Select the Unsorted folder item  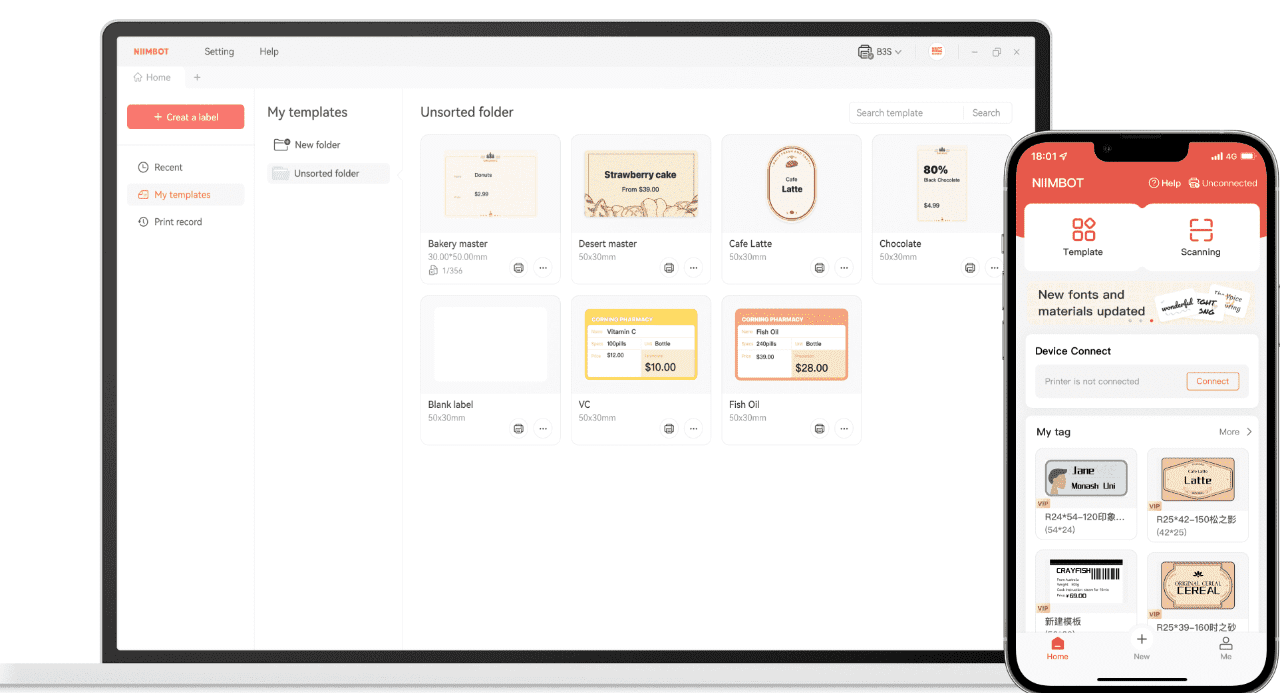328,174
